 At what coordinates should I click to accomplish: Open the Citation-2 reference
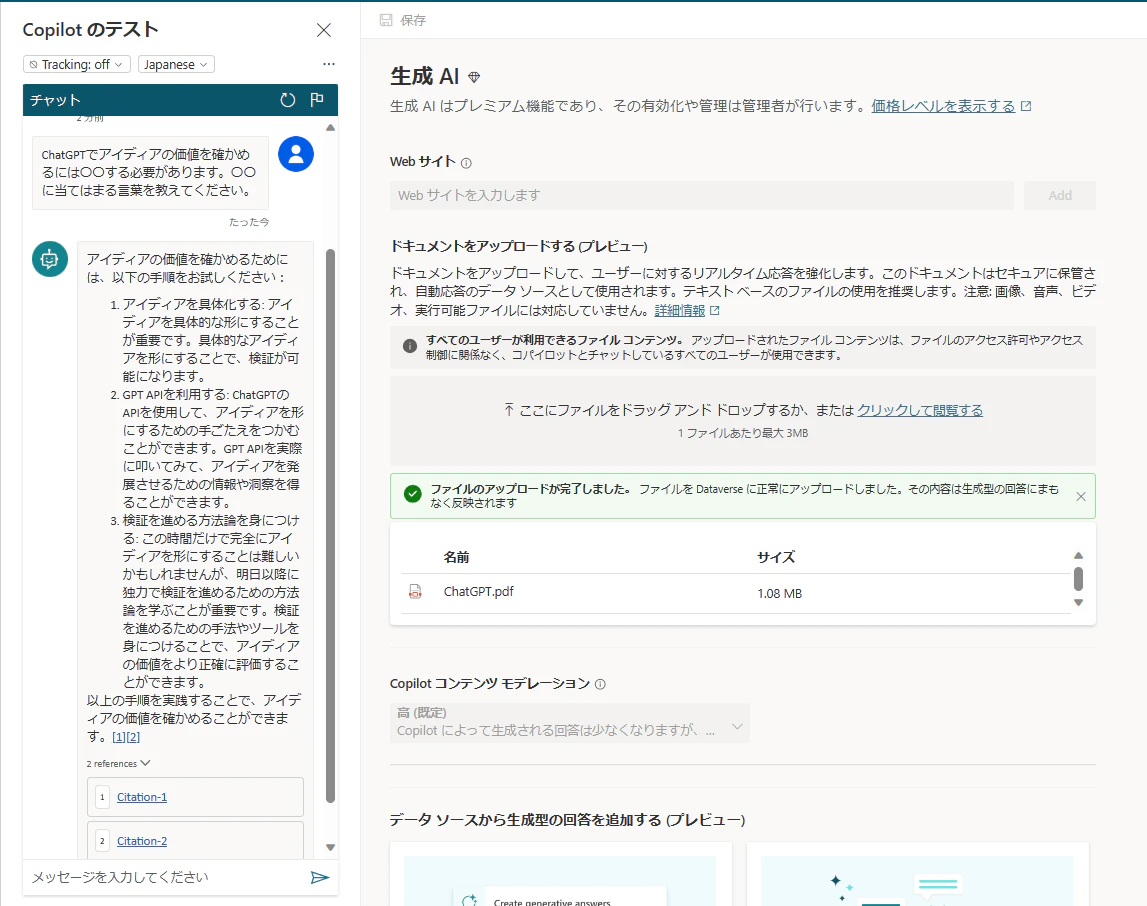142,841
